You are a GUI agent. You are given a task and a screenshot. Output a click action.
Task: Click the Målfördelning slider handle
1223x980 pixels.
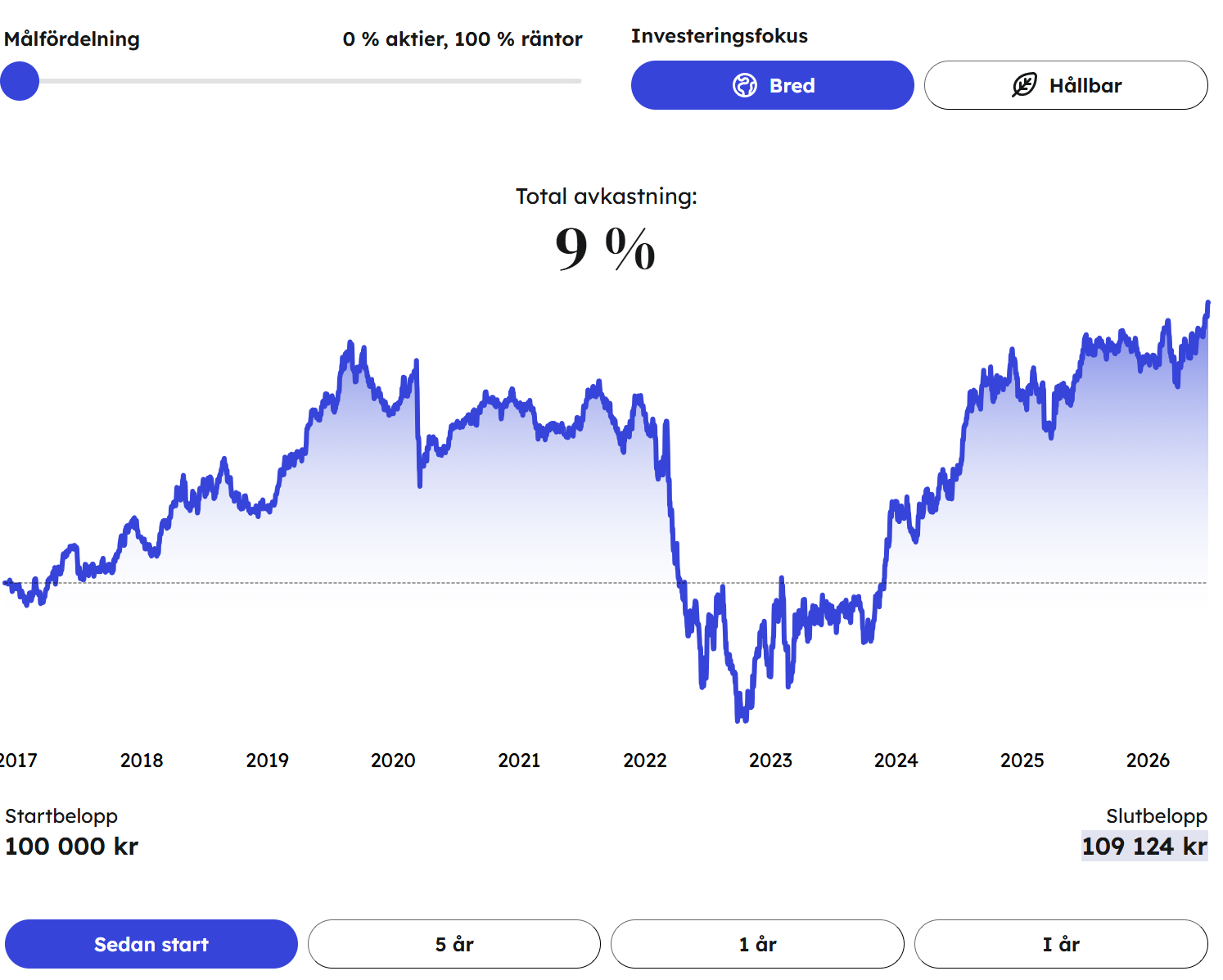(x=20, y=81)
